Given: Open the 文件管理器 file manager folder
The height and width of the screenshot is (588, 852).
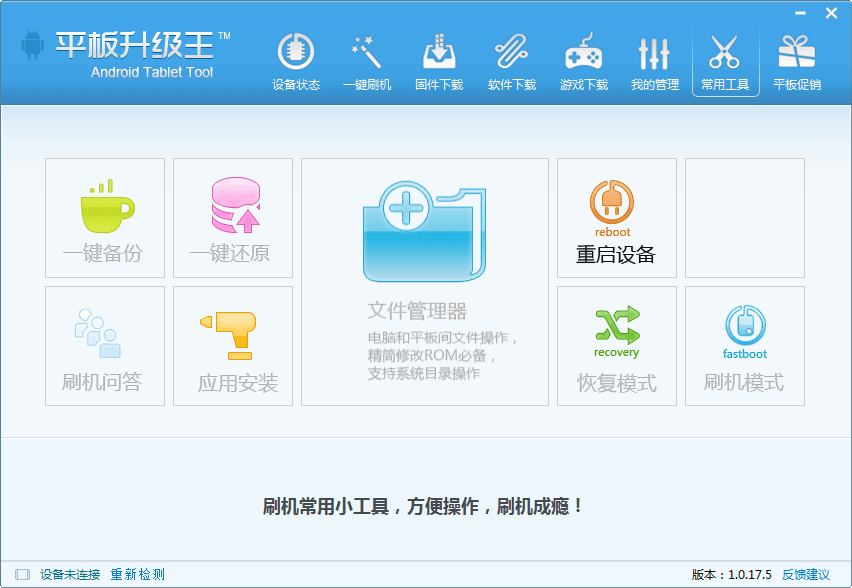Looking at the screenshot, I should point(425,282).
